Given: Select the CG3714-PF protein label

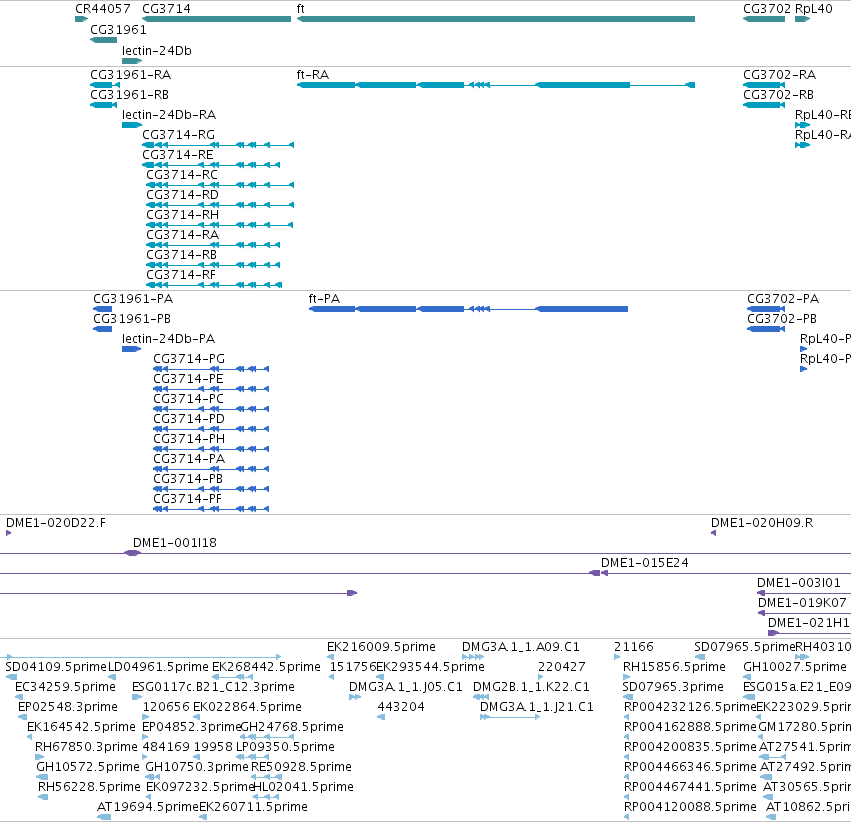Looking at the screenshot, I should click(x=187, y=499).
